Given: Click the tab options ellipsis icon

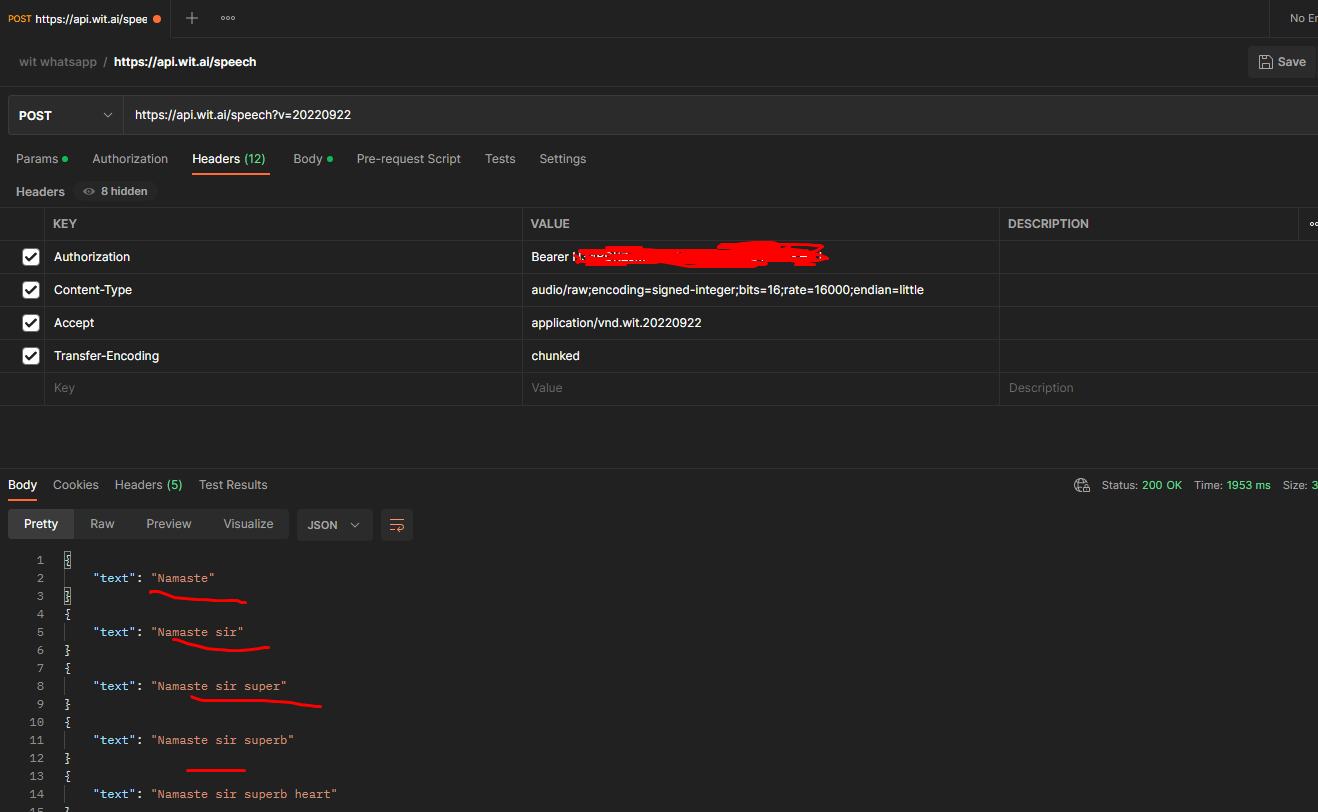Looking at the screenshot, I should [227, 18].
